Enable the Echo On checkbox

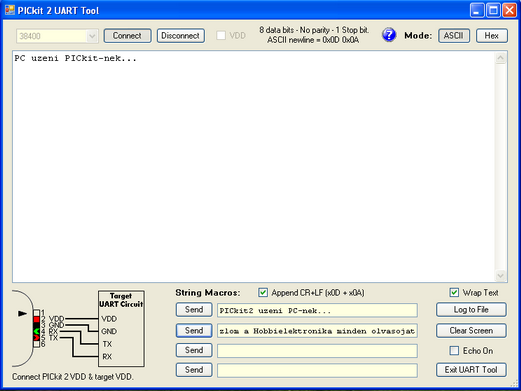pos(454,351)
